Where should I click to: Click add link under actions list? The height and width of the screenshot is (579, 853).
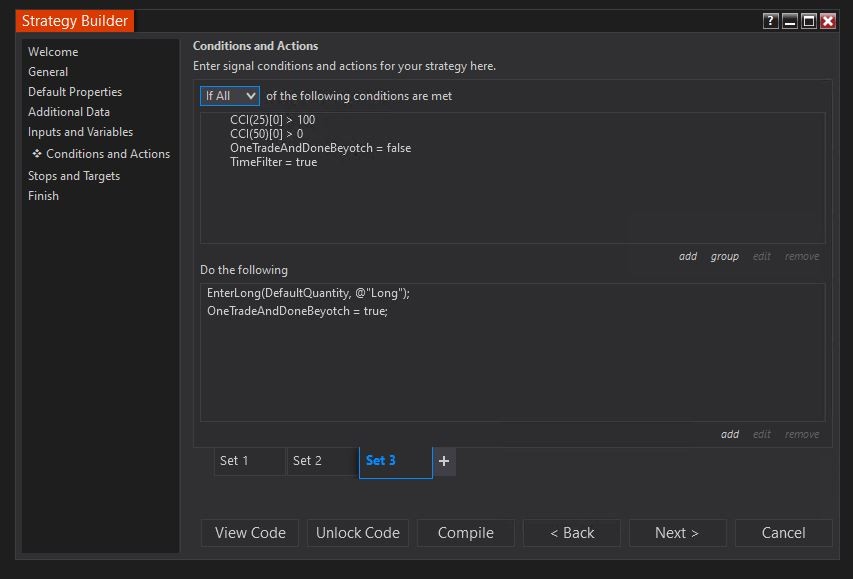point(730,434)
